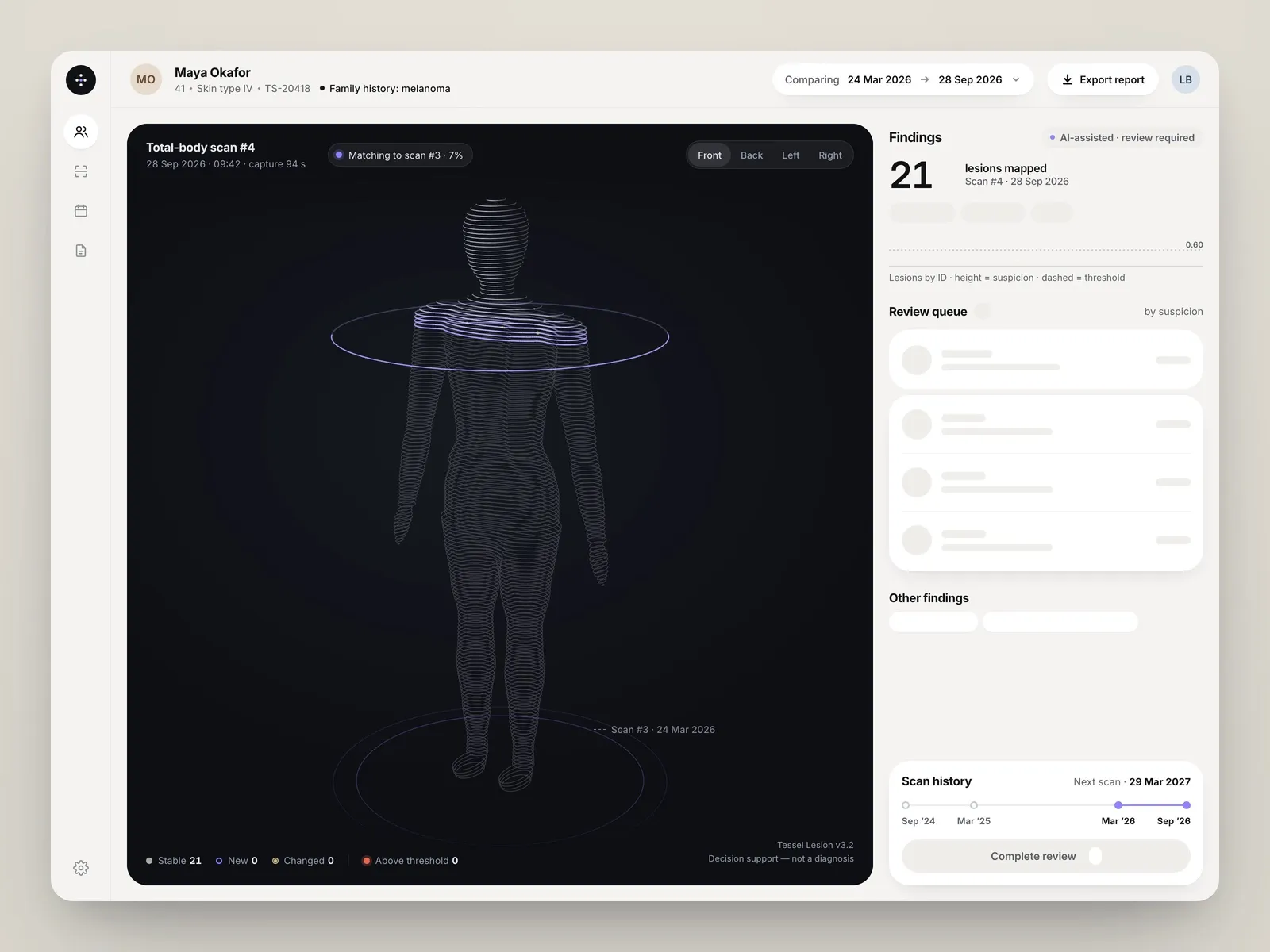Expand the Comparing date range chevron

1016,79
